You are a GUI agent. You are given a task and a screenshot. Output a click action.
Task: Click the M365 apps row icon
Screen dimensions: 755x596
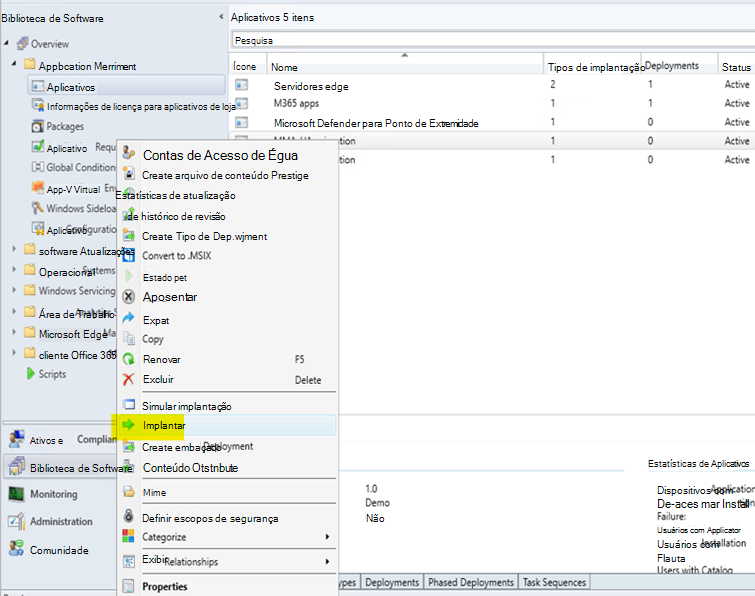tap(242, 103)
